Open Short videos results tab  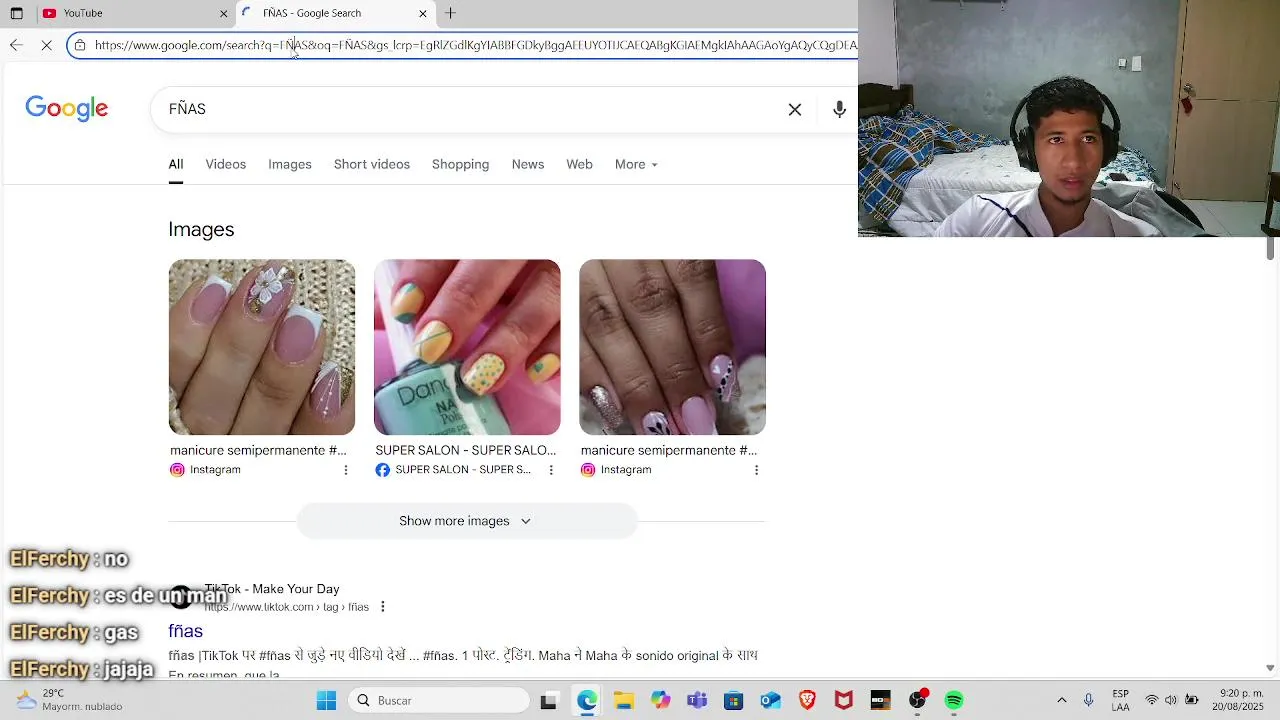tap(372, 164)
